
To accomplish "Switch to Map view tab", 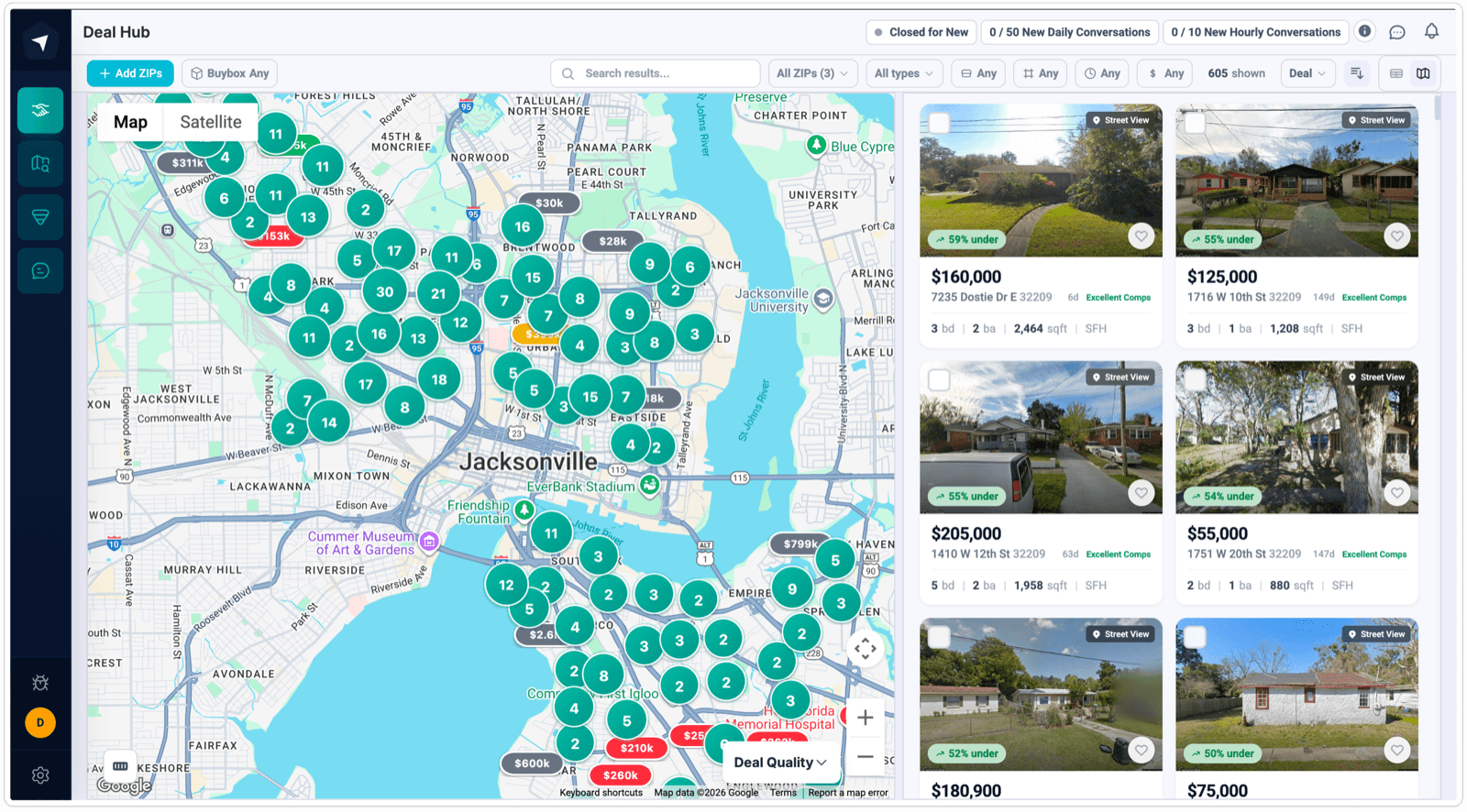I will tap(130, 122).
